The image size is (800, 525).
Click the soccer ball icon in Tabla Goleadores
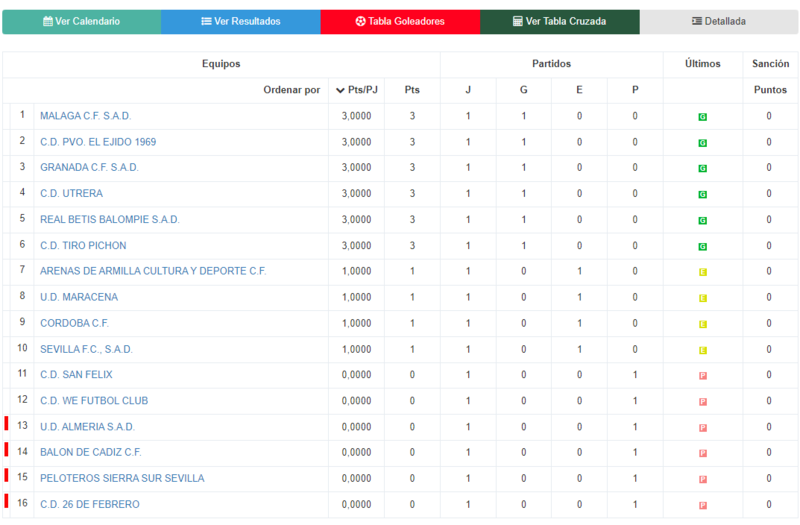click(x=361, y=21)
